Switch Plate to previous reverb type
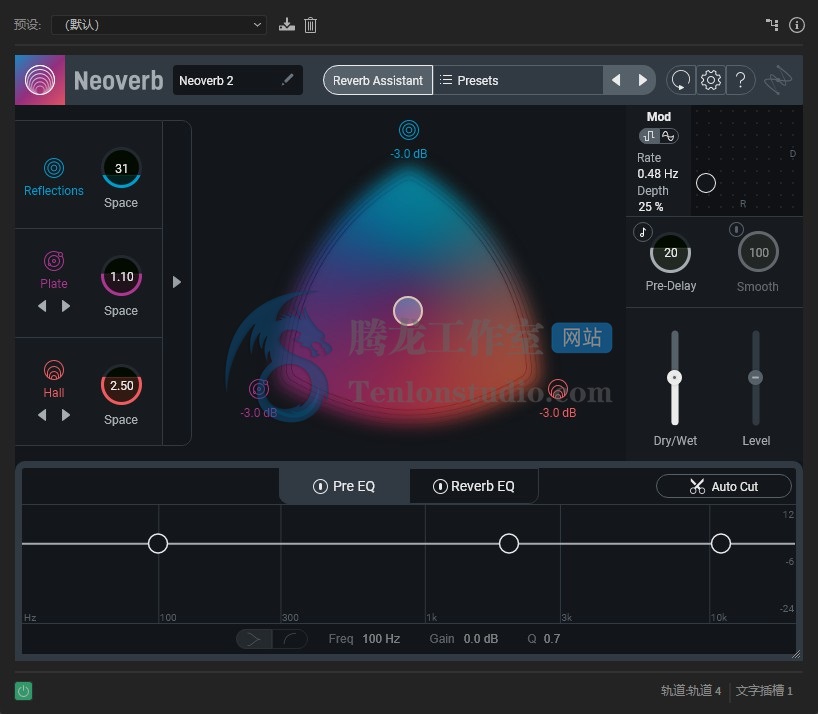Viewport: 818px width, 714px height. 42,306
